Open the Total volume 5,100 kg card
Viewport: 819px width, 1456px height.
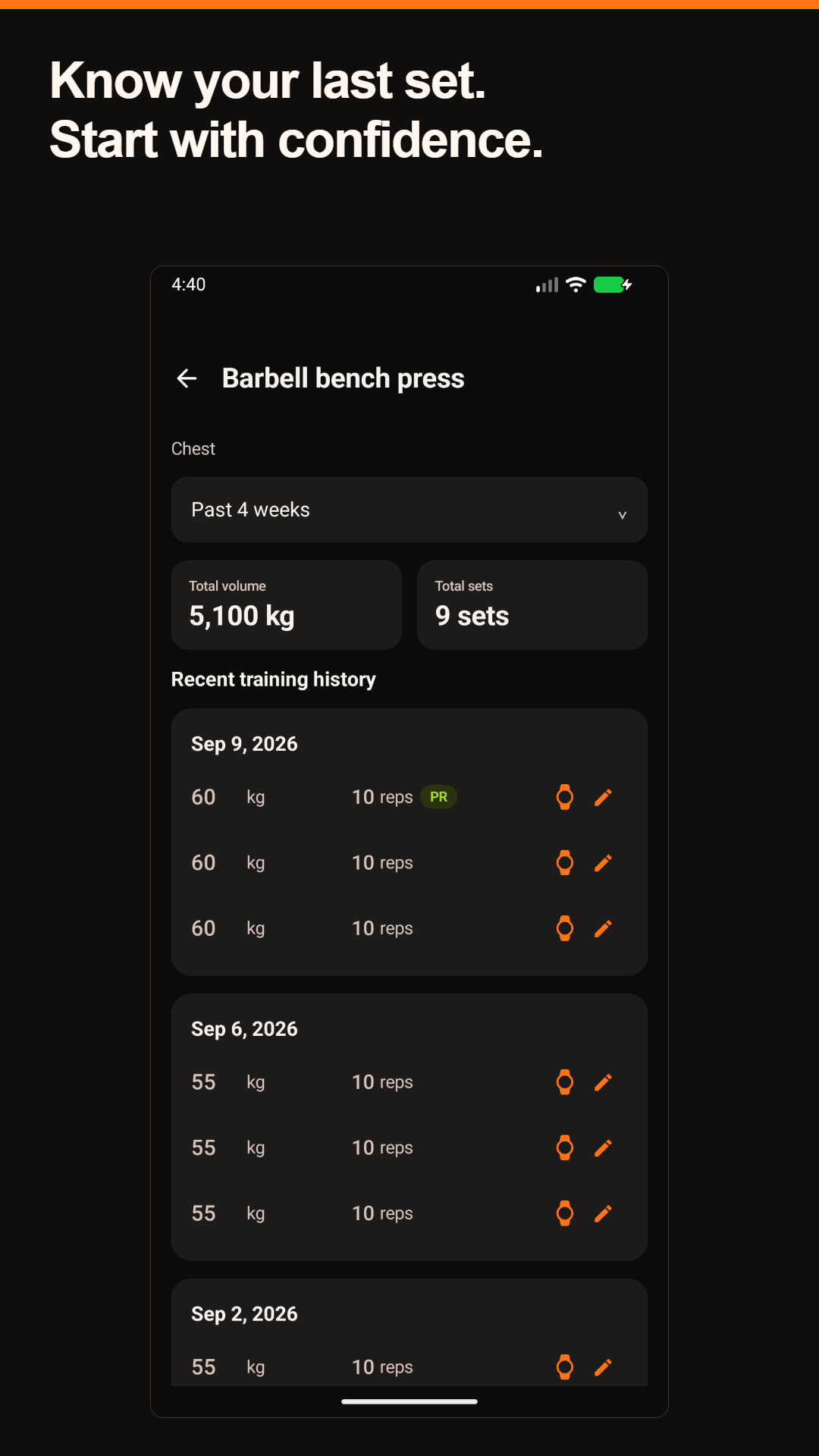(x=287, y=605)
